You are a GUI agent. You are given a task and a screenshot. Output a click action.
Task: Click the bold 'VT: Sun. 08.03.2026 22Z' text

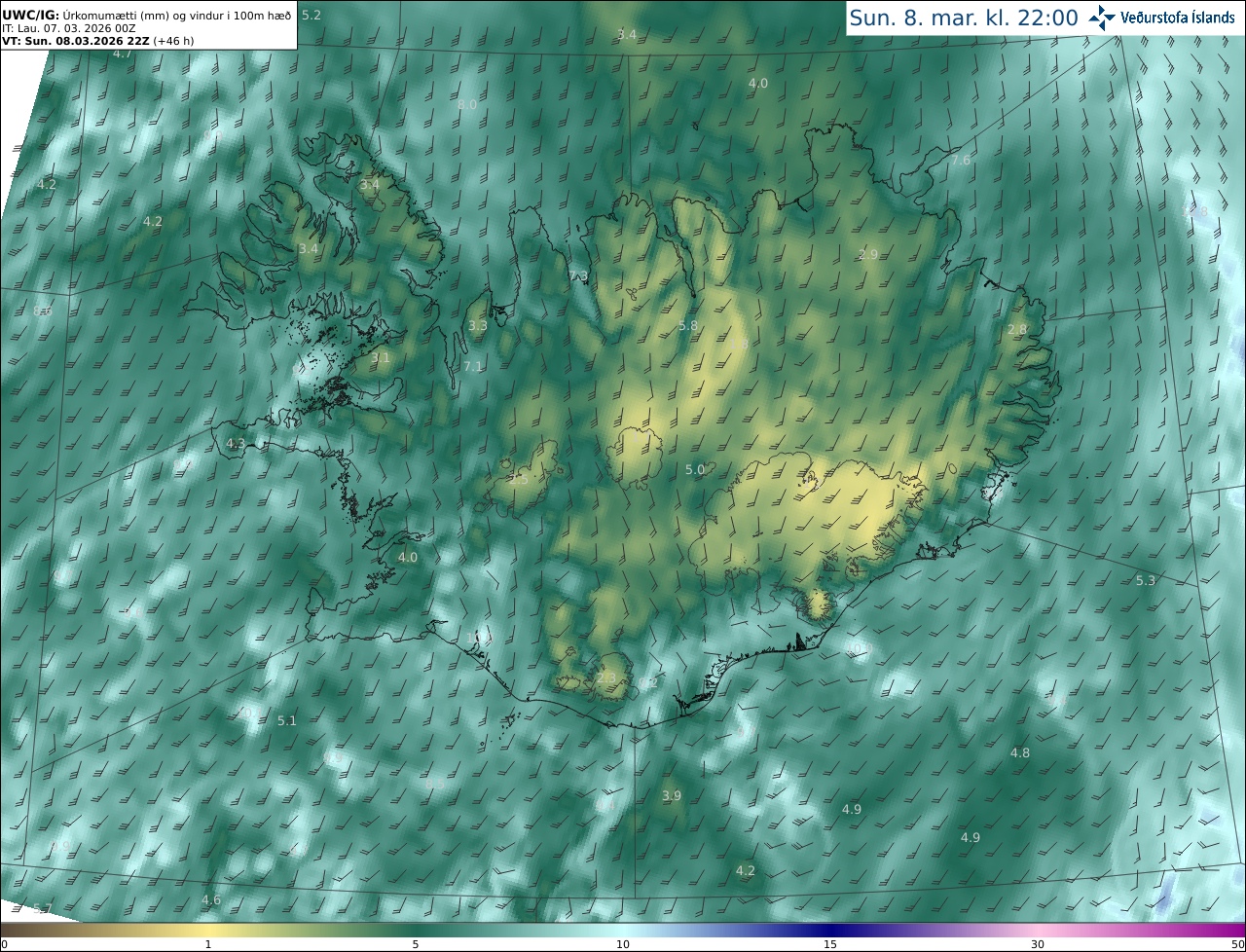pyautogui.click(x=75, y=42)
